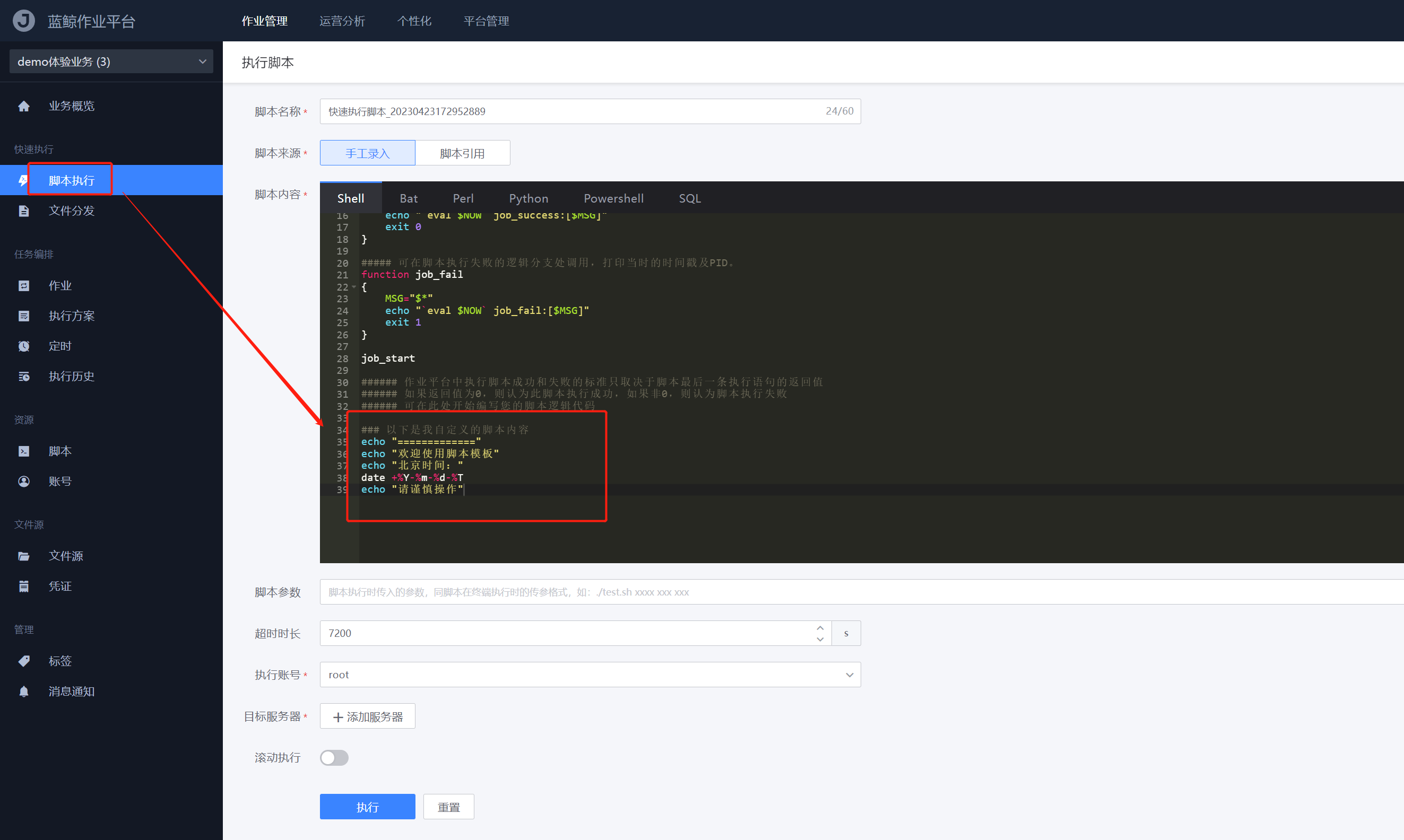Click the BlueKing job platform logo icon
This screenshot has height=840, width=1404.
coord(24,21)
